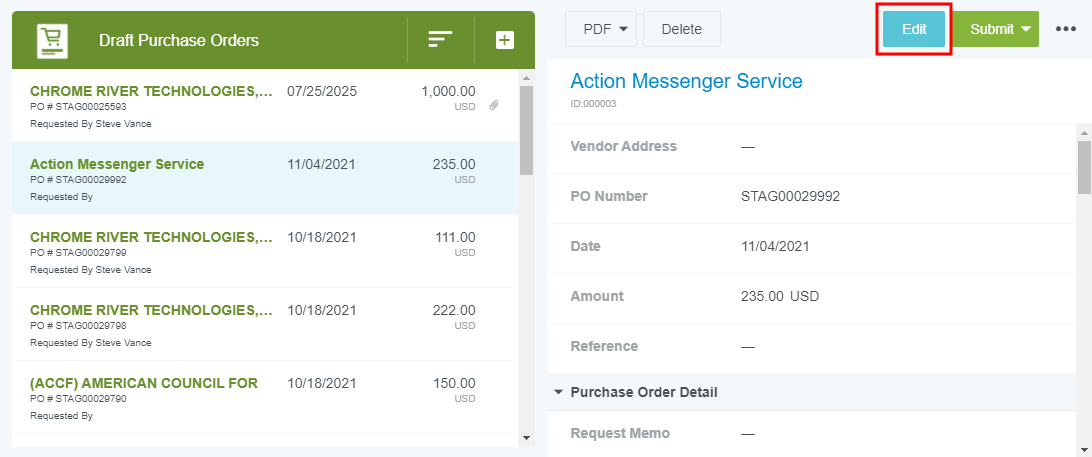This screenshot has height=457, width=1092.
Task: Click the detail panel scrollbar thumb
Action: tap(1083, 166)
